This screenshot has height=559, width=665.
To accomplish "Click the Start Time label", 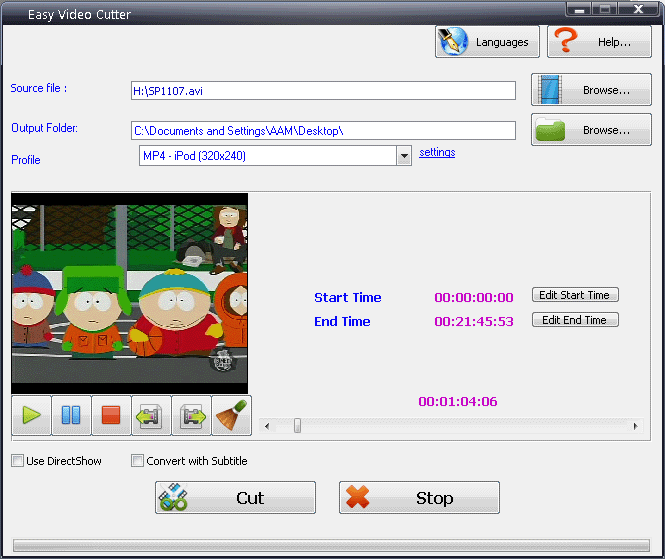I will [348, 297].
